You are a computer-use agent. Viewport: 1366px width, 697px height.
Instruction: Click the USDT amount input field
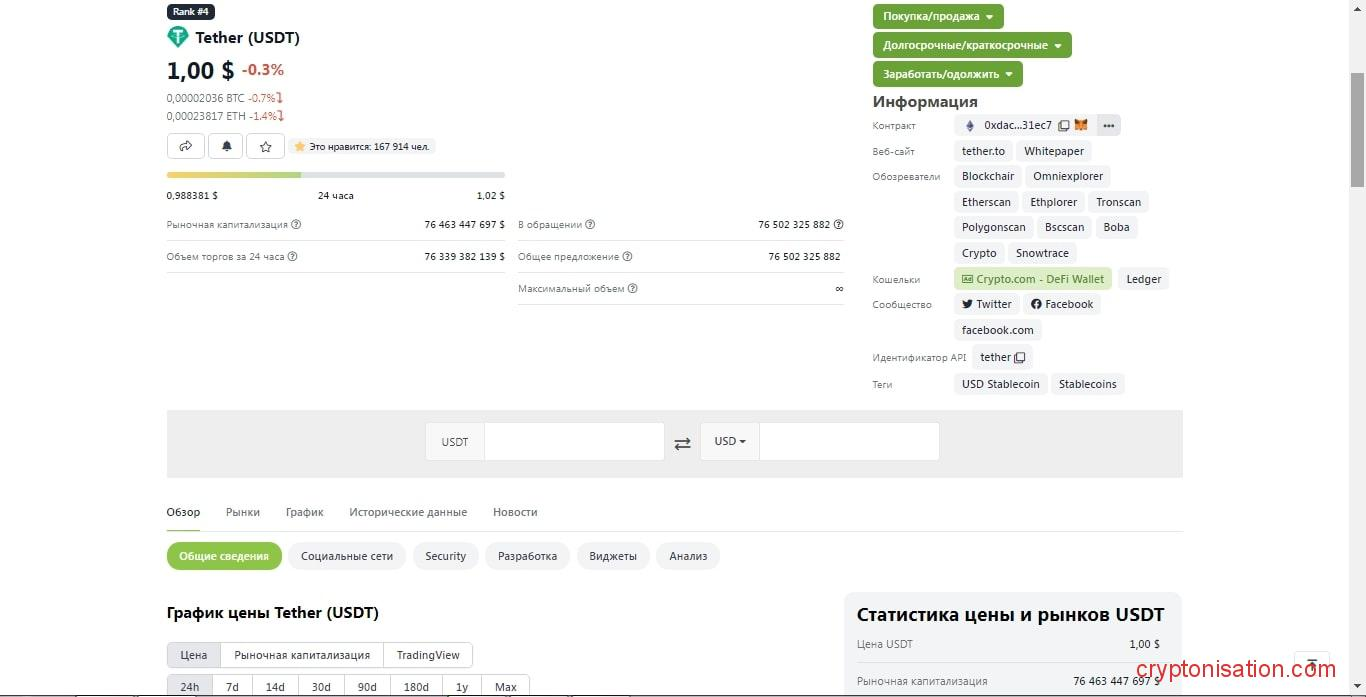pos(574,442)
